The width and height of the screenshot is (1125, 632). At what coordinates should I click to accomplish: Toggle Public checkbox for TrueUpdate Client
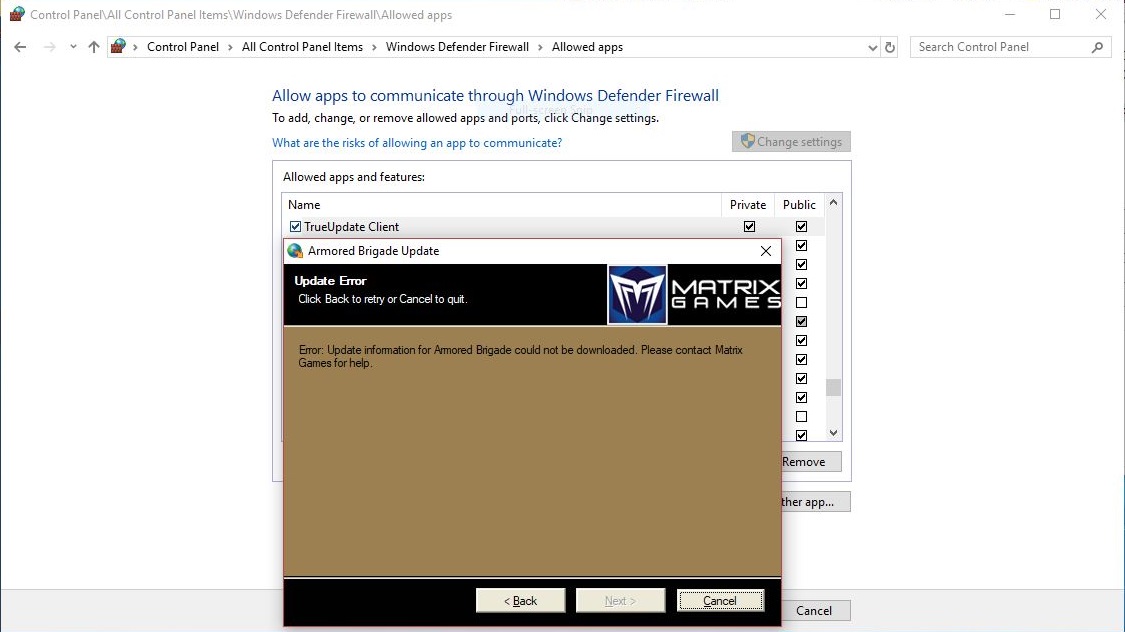[x=801, y=227]
